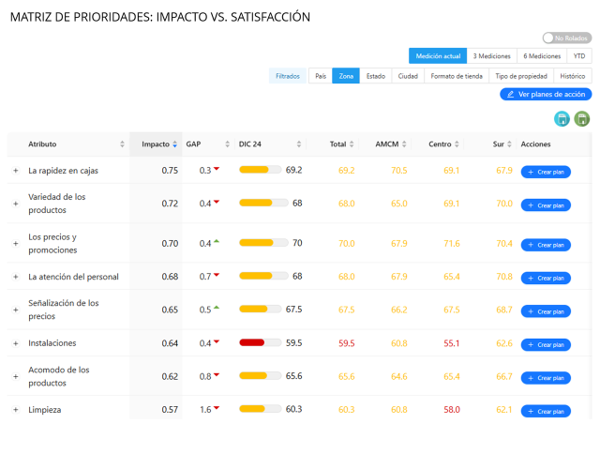Select the Histórico tab

pyautogui.click(x=572, y=76)
